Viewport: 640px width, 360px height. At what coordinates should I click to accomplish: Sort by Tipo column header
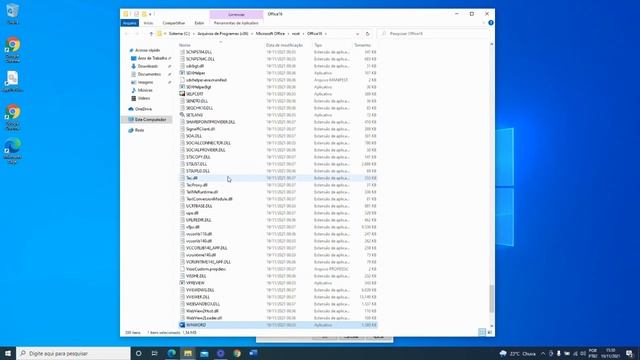318,45
